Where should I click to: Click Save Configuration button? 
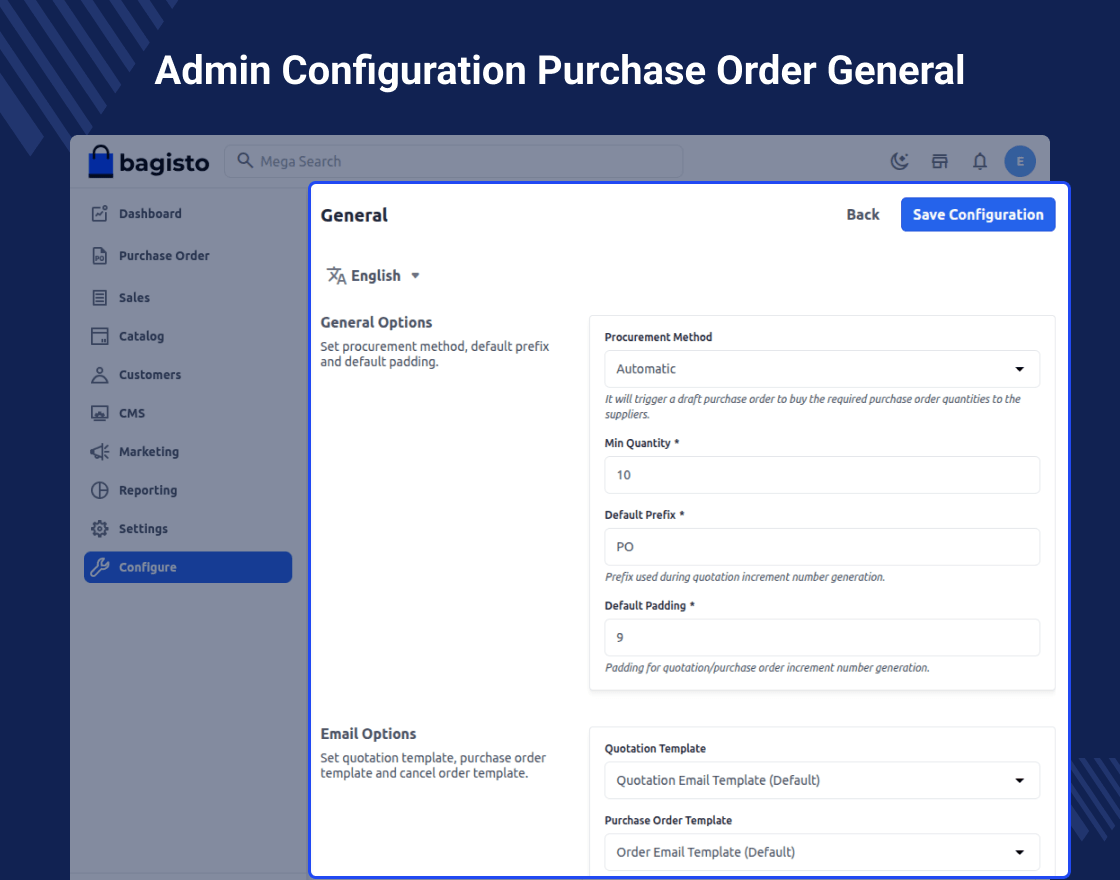tap(978, 214)
